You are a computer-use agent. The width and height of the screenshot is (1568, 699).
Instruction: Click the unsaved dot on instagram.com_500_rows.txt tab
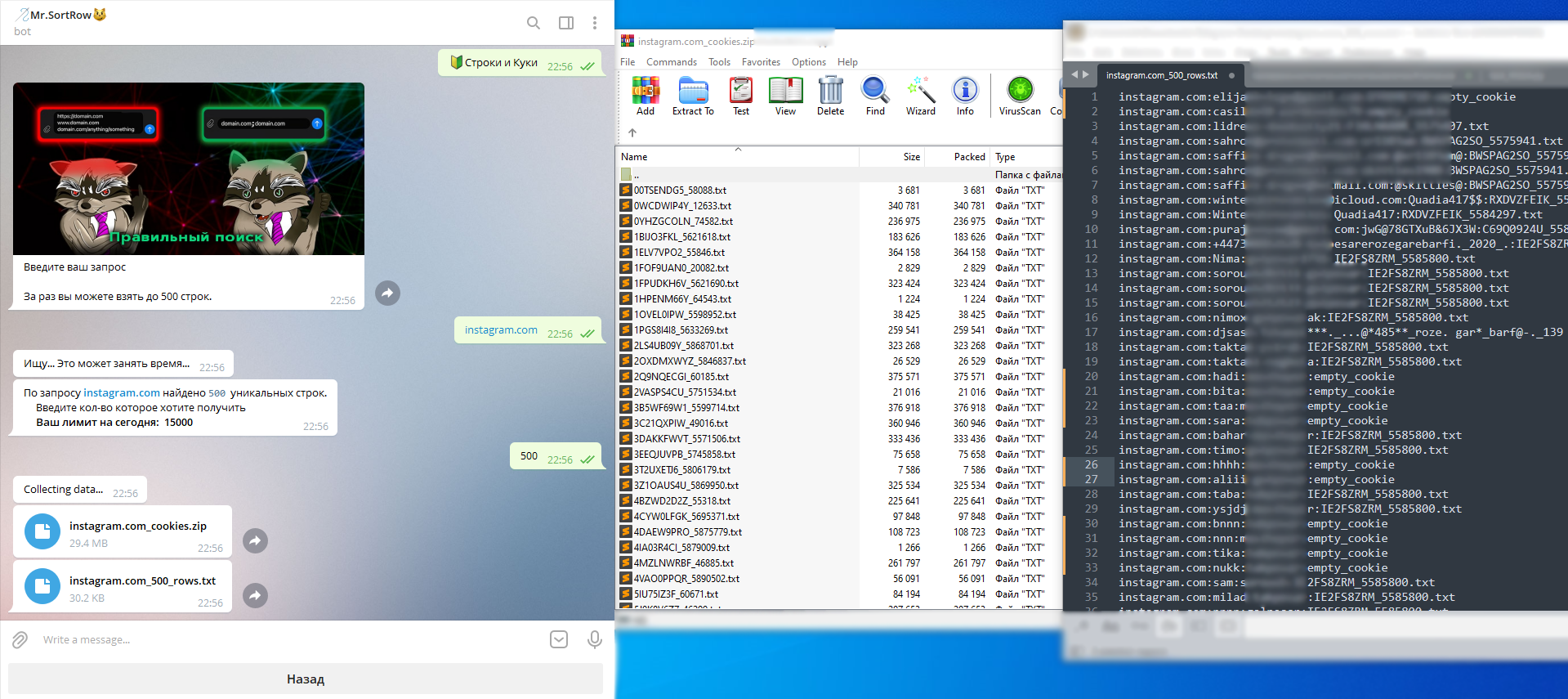(x=1231, y=75)
